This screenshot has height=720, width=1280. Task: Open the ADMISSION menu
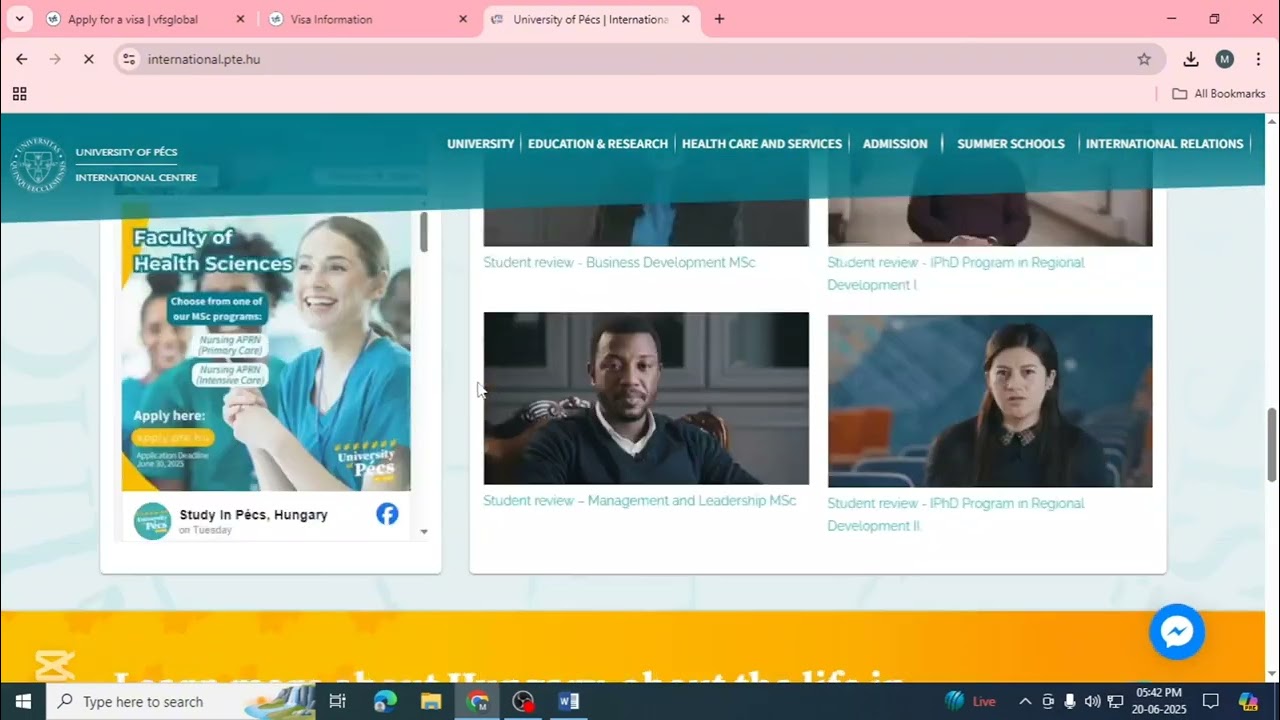point(895,144)
